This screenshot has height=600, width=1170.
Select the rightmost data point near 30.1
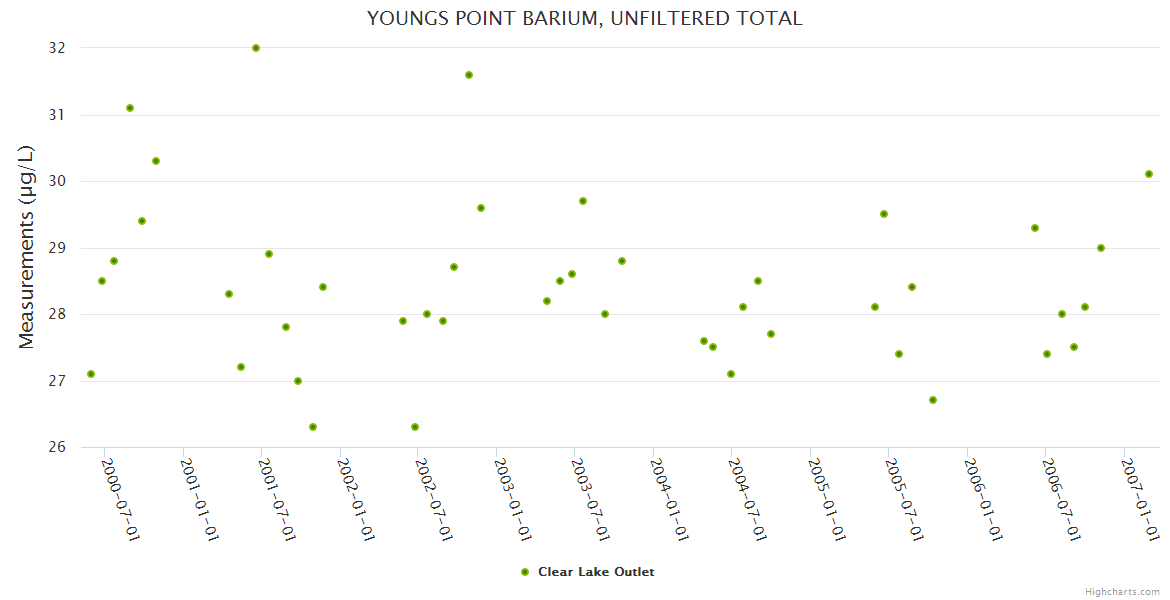click(1149, 174)
